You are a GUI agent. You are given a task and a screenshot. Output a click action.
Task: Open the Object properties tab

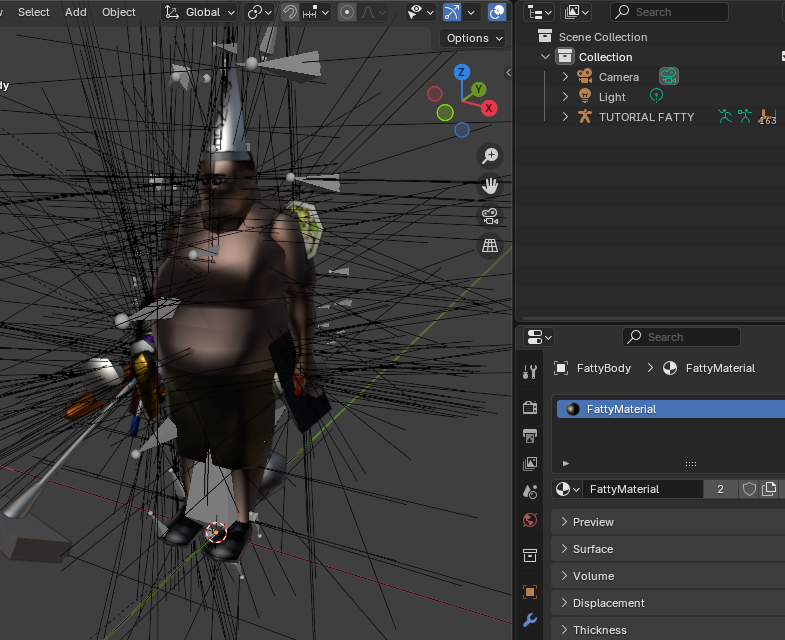530,592
